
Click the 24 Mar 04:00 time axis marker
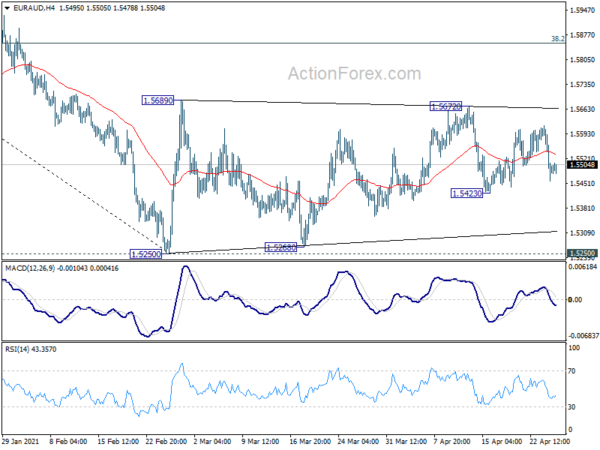(359, 441)
